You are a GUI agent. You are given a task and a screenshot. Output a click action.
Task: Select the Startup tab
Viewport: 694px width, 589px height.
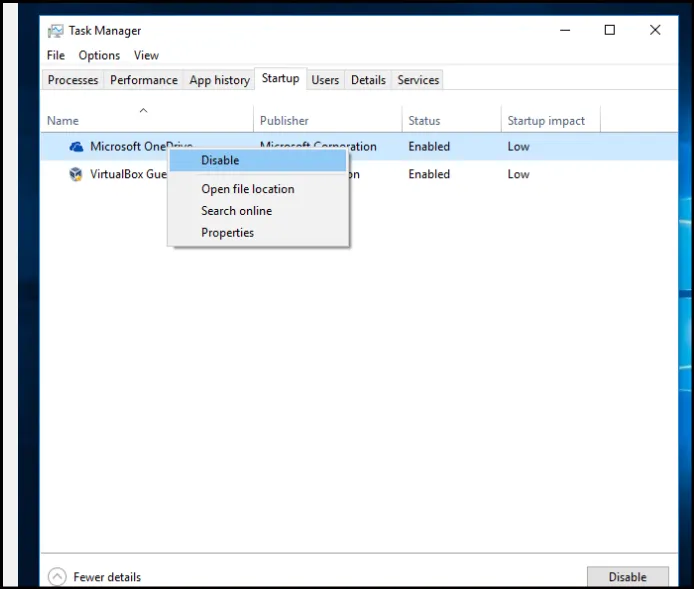pos(280,78)
